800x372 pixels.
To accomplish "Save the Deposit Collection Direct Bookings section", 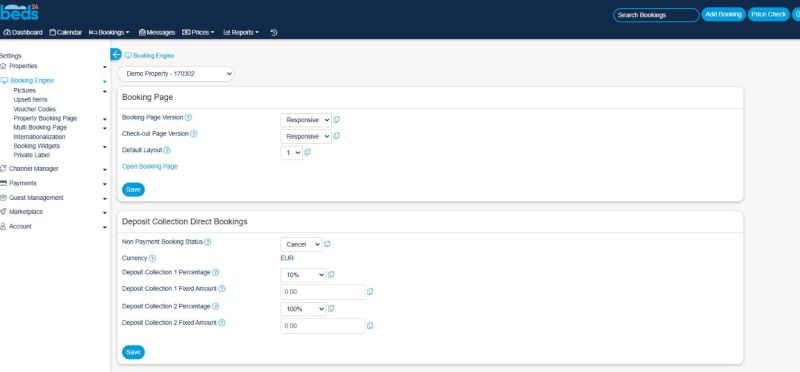I will pos(133,352).
